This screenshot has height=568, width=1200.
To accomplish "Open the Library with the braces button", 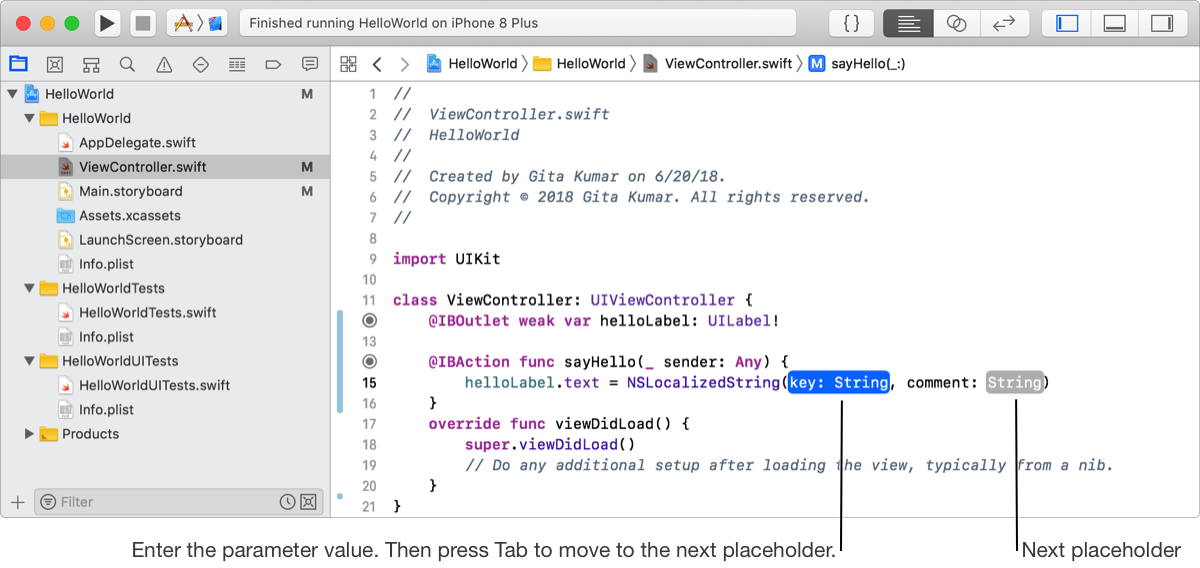I will click(x=851, y=23).
